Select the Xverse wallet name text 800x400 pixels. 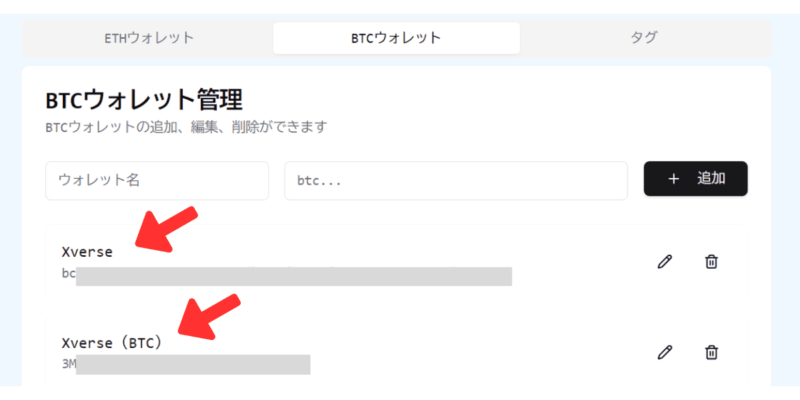pos(87,252)
